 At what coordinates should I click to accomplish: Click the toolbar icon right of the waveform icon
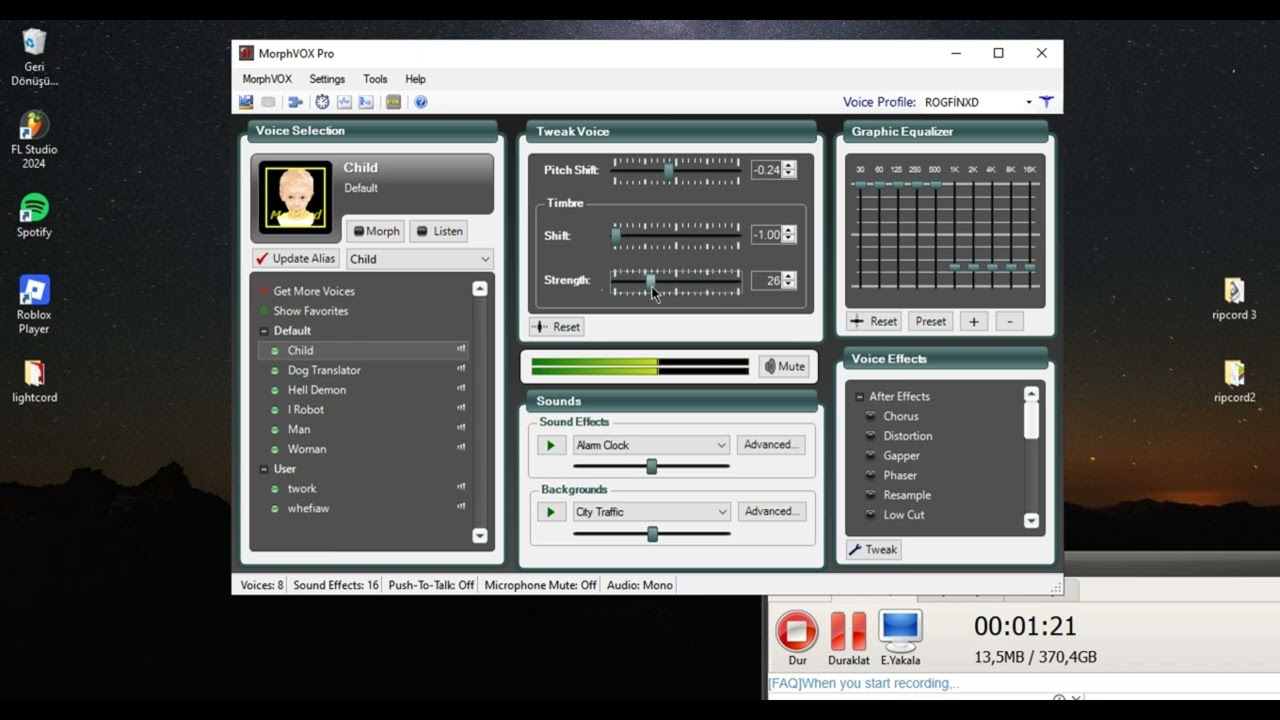366,102
